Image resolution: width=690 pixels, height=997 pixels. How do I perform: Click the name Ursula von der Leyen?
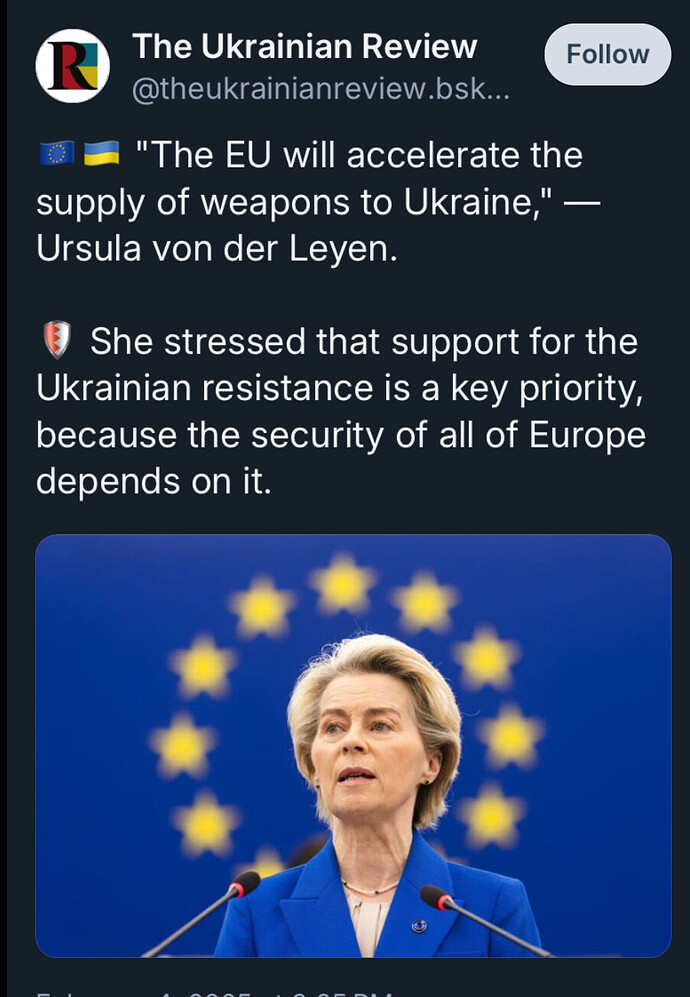pyautogui.click(x=216, y=249)
